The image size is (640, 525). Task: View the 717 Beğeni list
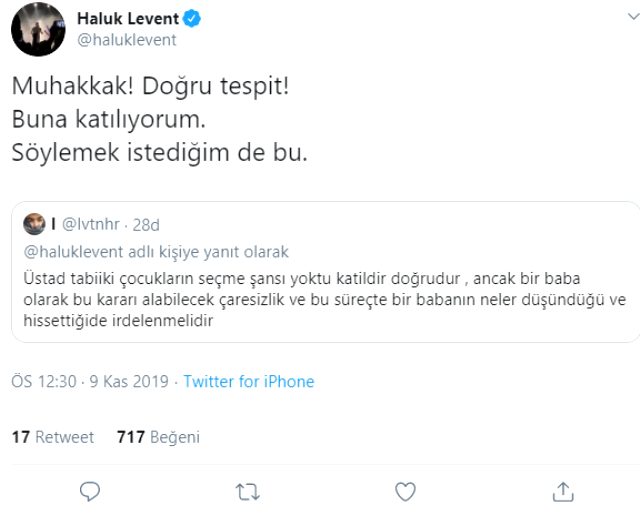pyautogui.click(x=158, y=437)
